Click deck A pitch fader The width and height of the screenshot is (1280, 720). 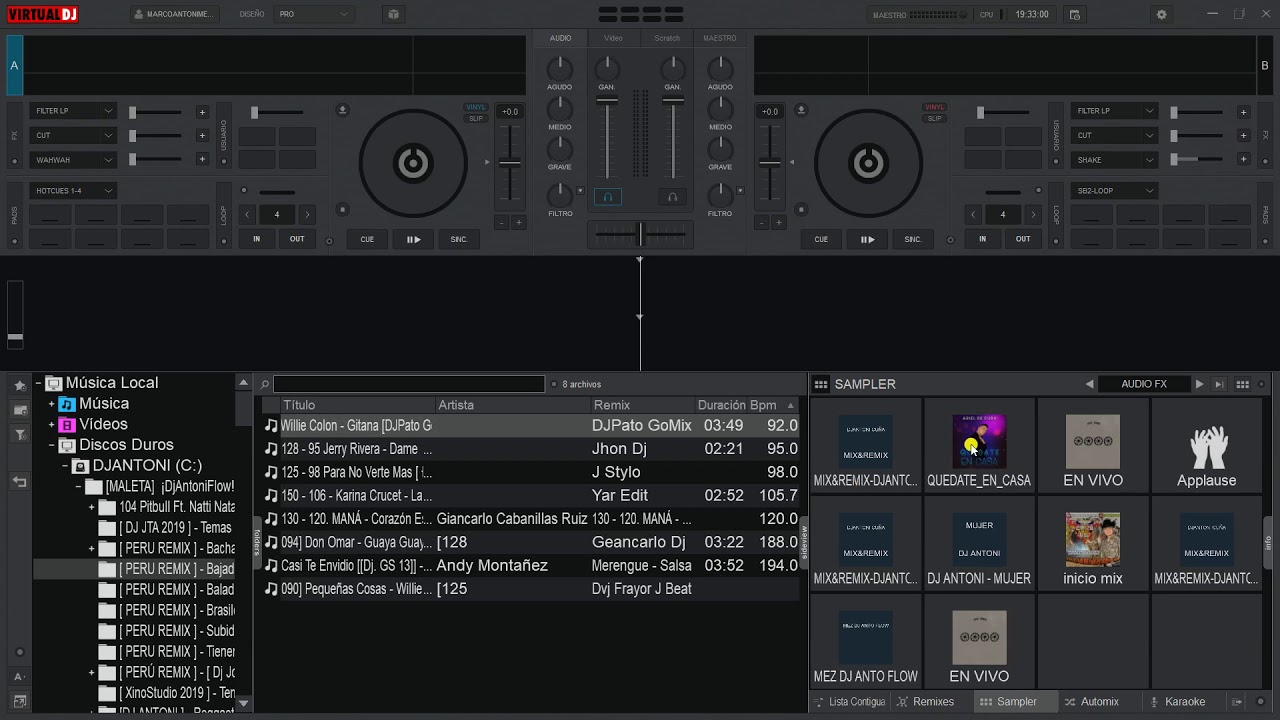[510, 163]
